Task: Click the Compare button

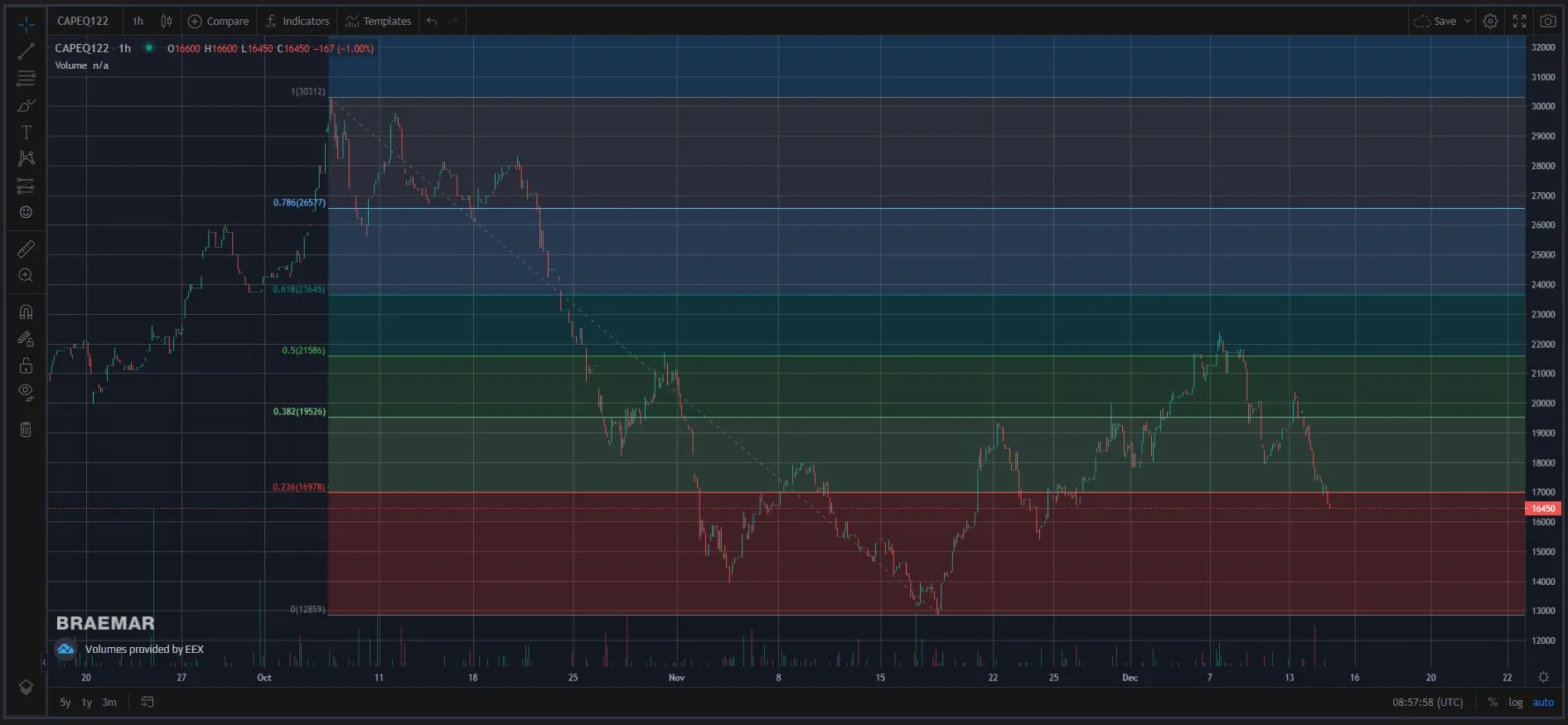Action: click(219, 21)
